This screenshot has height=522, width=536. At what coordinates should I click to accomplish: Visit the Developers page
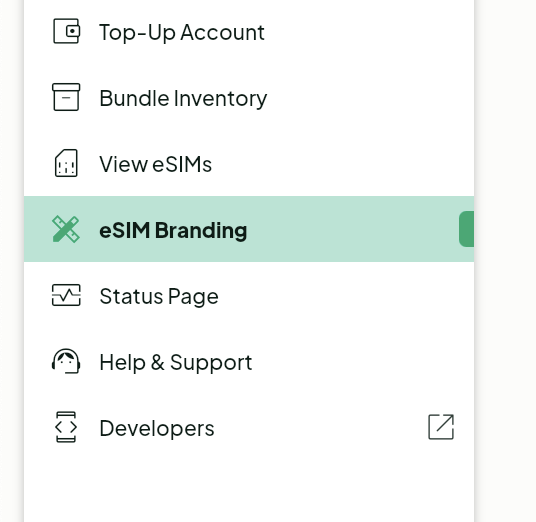coord(157,428)
